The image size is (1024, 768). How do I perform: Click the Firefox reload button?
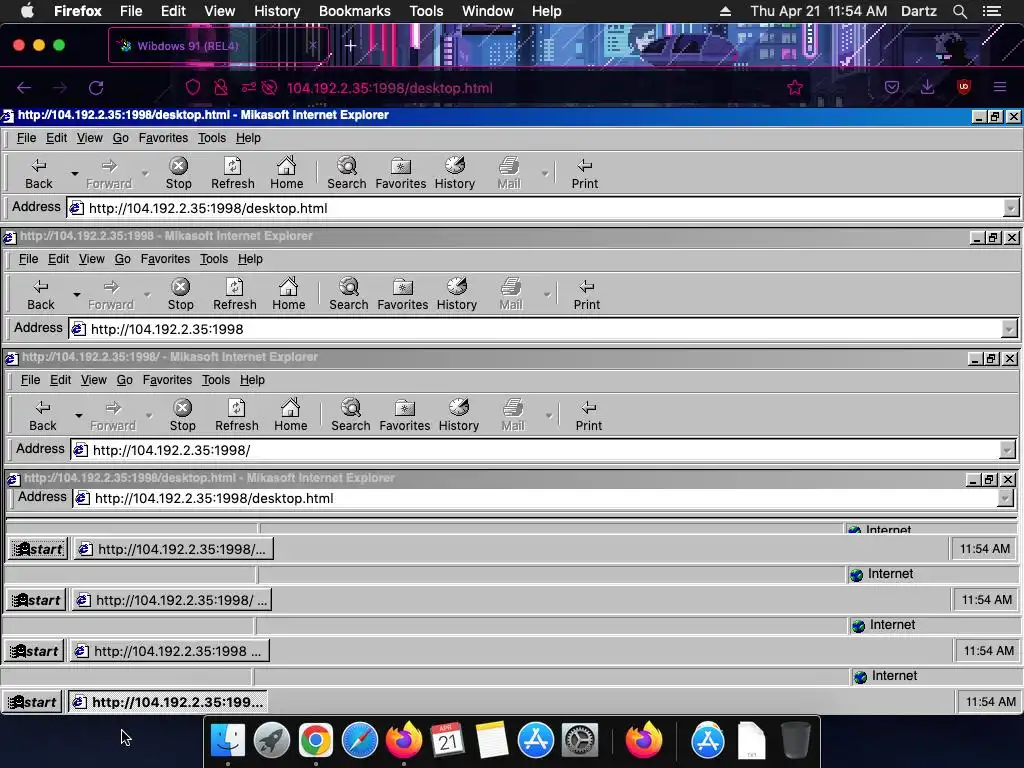tap(96, 88)
